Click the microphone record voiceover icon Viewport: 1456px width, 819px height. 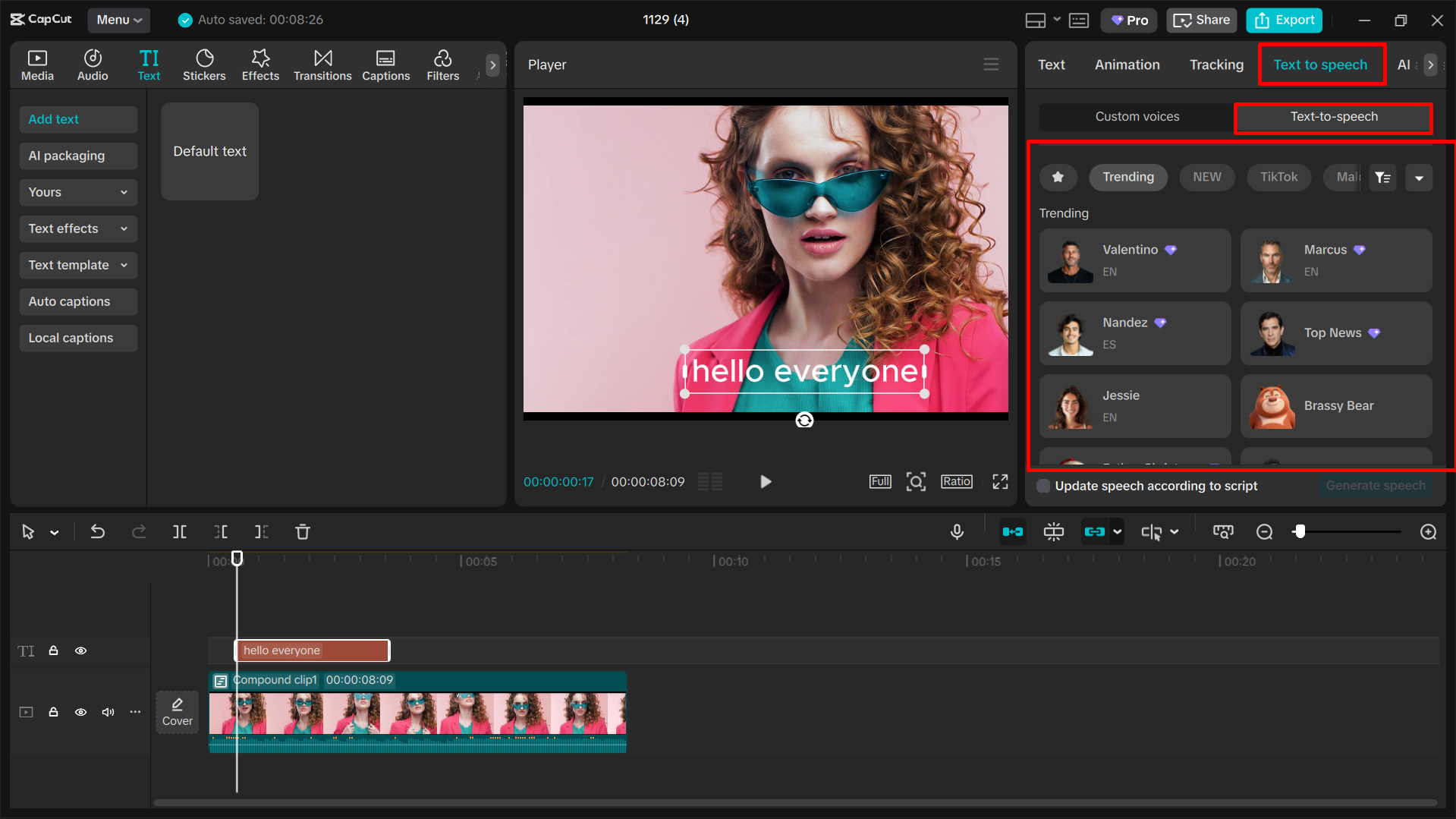tap(957, 532)
